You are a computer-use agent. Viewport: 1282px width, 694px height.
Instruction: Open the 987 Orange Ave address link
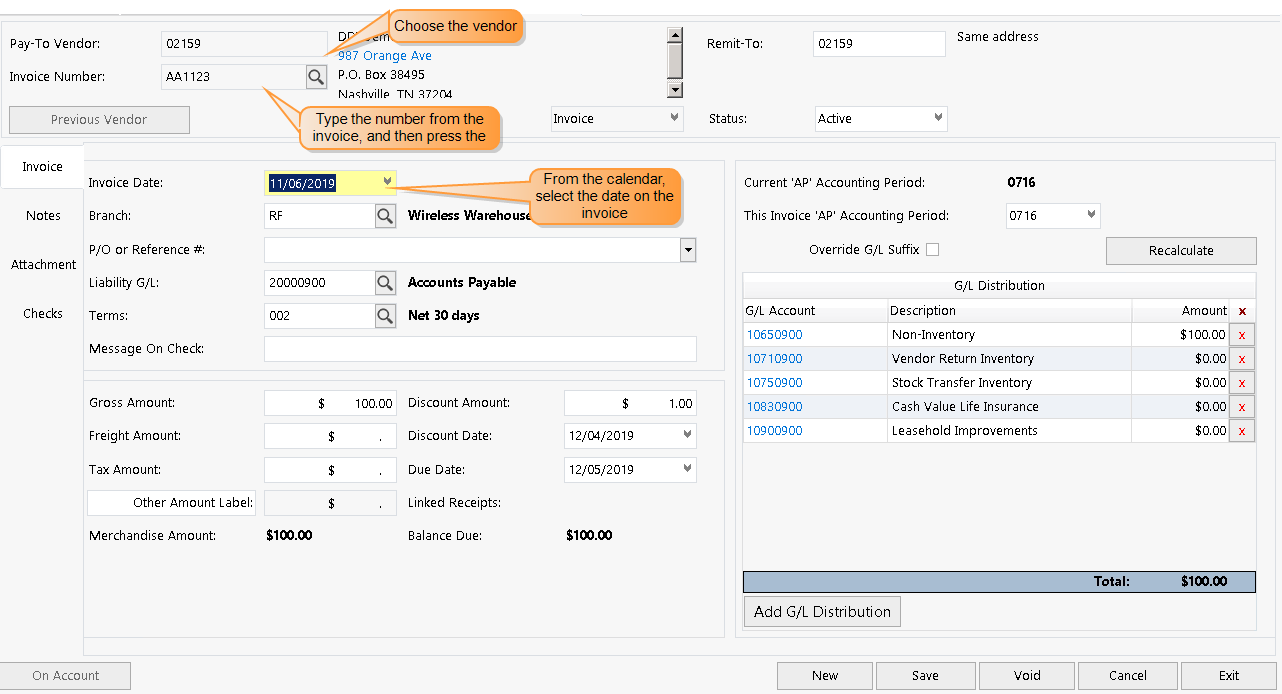tap(384, 55)
